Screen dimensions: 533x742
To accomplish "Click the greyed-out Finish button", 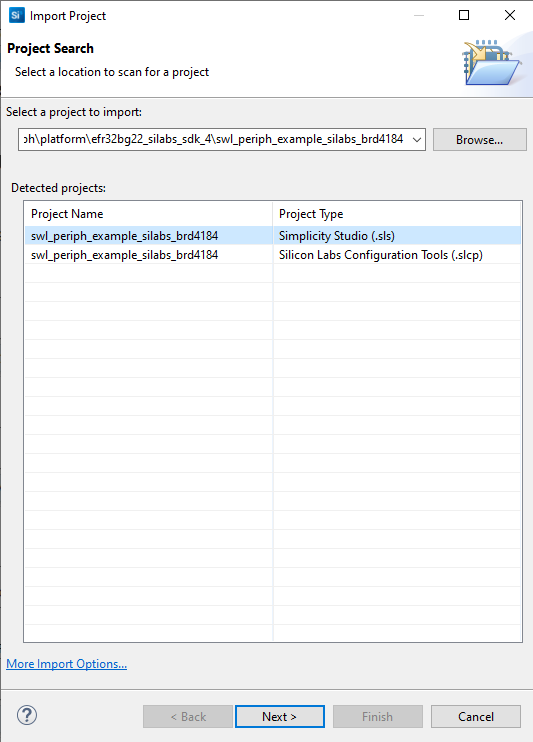I will [x=378, y=716].
